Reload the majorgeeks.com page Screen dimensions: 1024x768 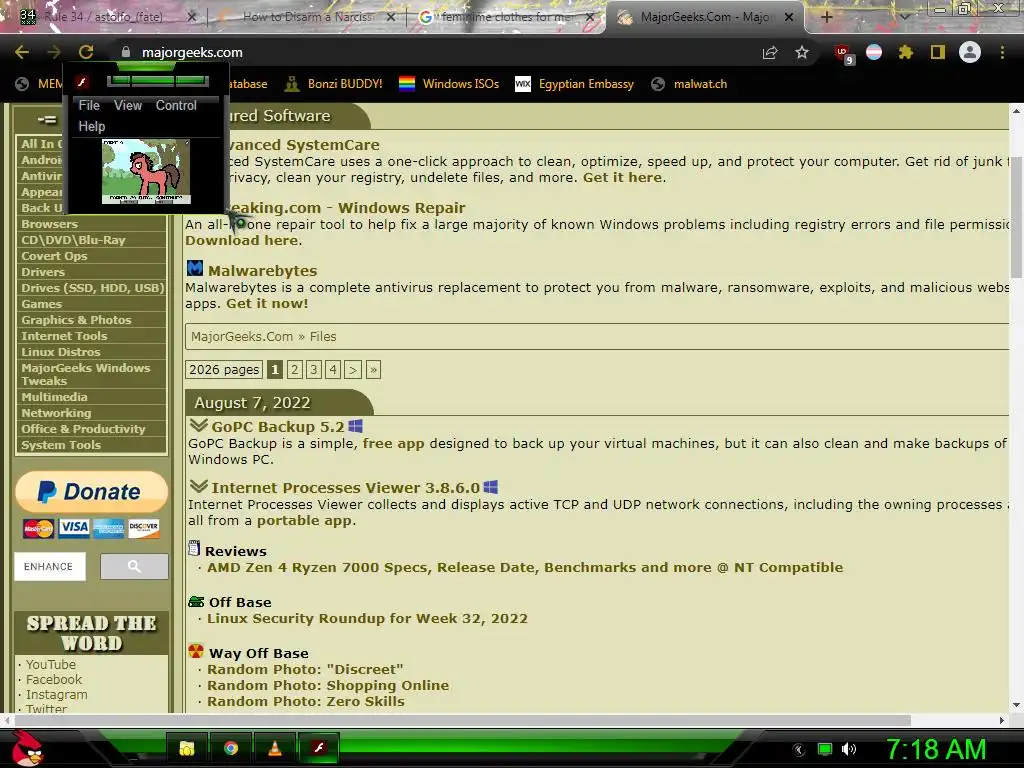point(86,52)
